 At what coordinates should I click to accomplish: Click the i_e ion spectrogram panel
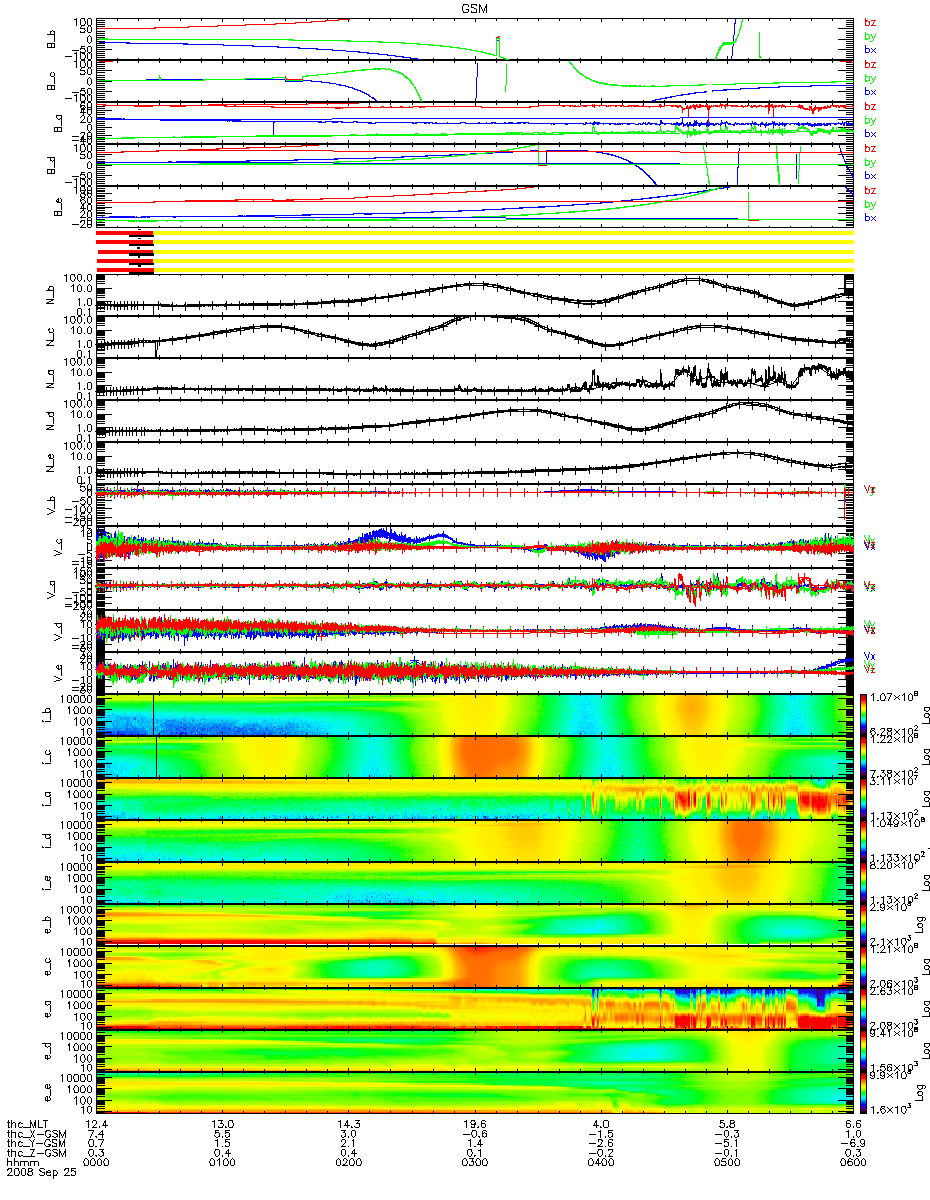pyautogui.click(x=475, y=882)
